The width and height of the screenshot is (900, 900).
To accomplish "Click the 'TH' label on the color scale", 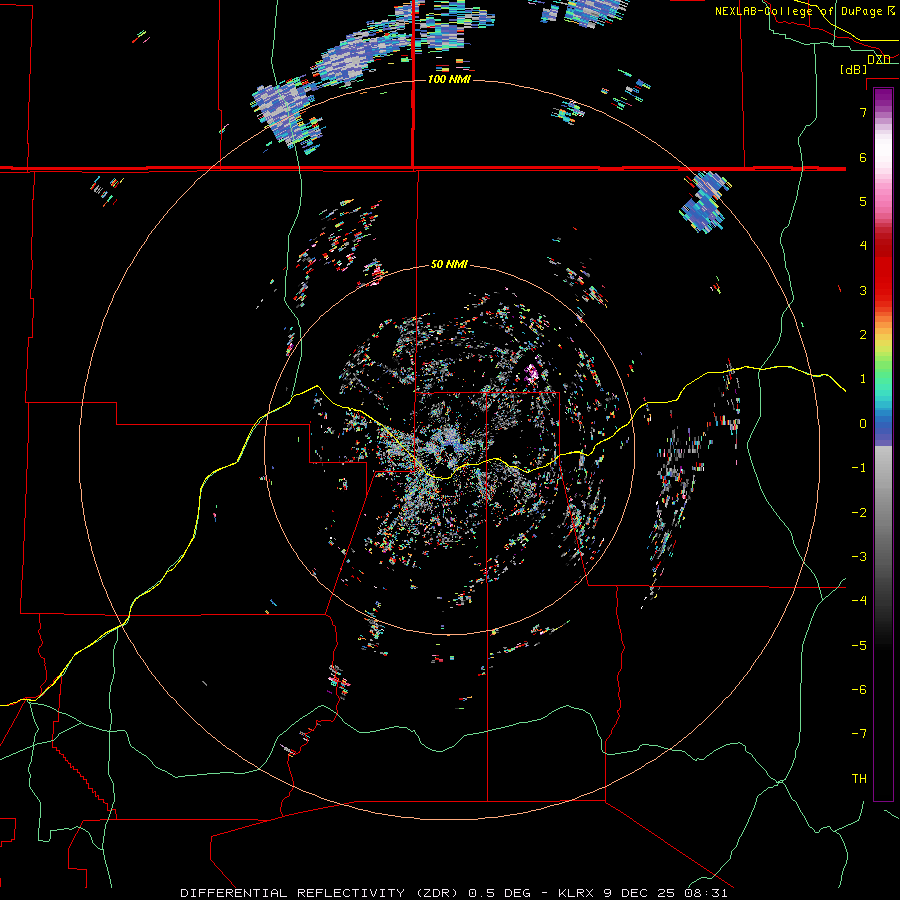I will 859,779.
